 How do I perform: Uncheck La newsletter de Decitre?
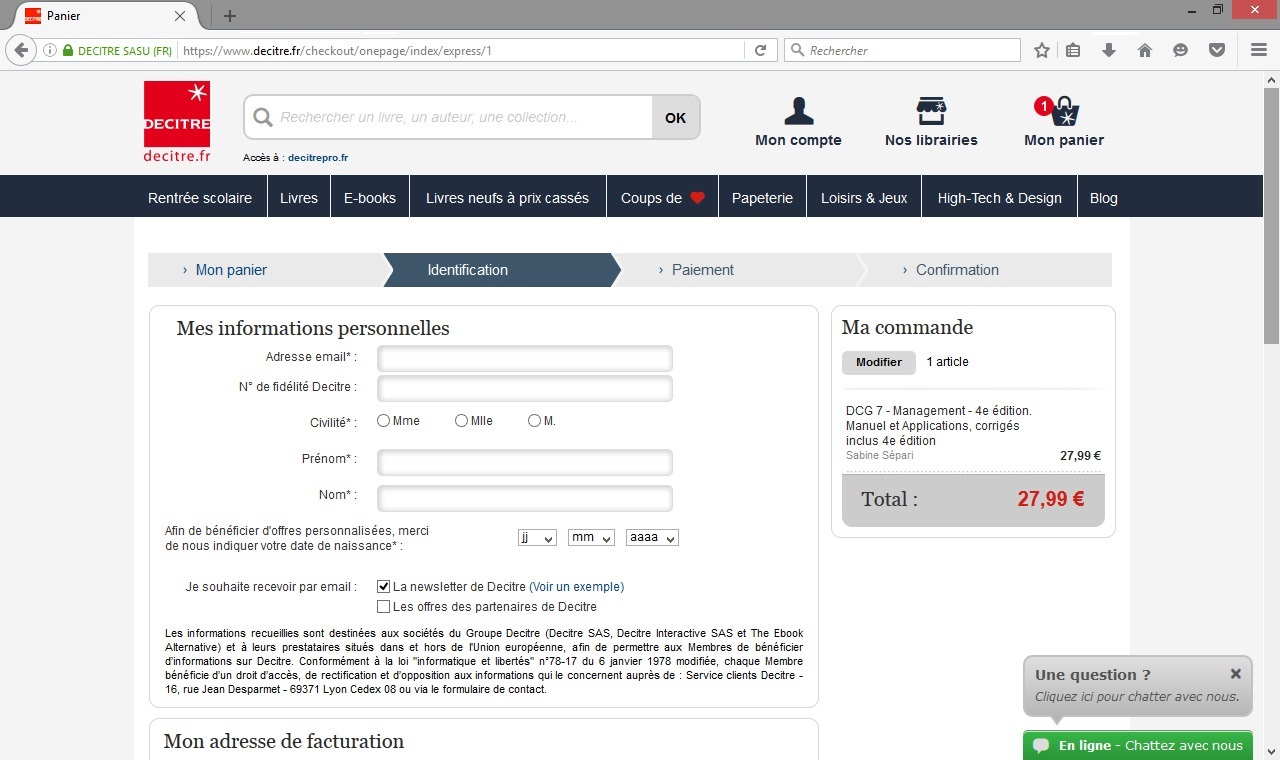(383, 587)
